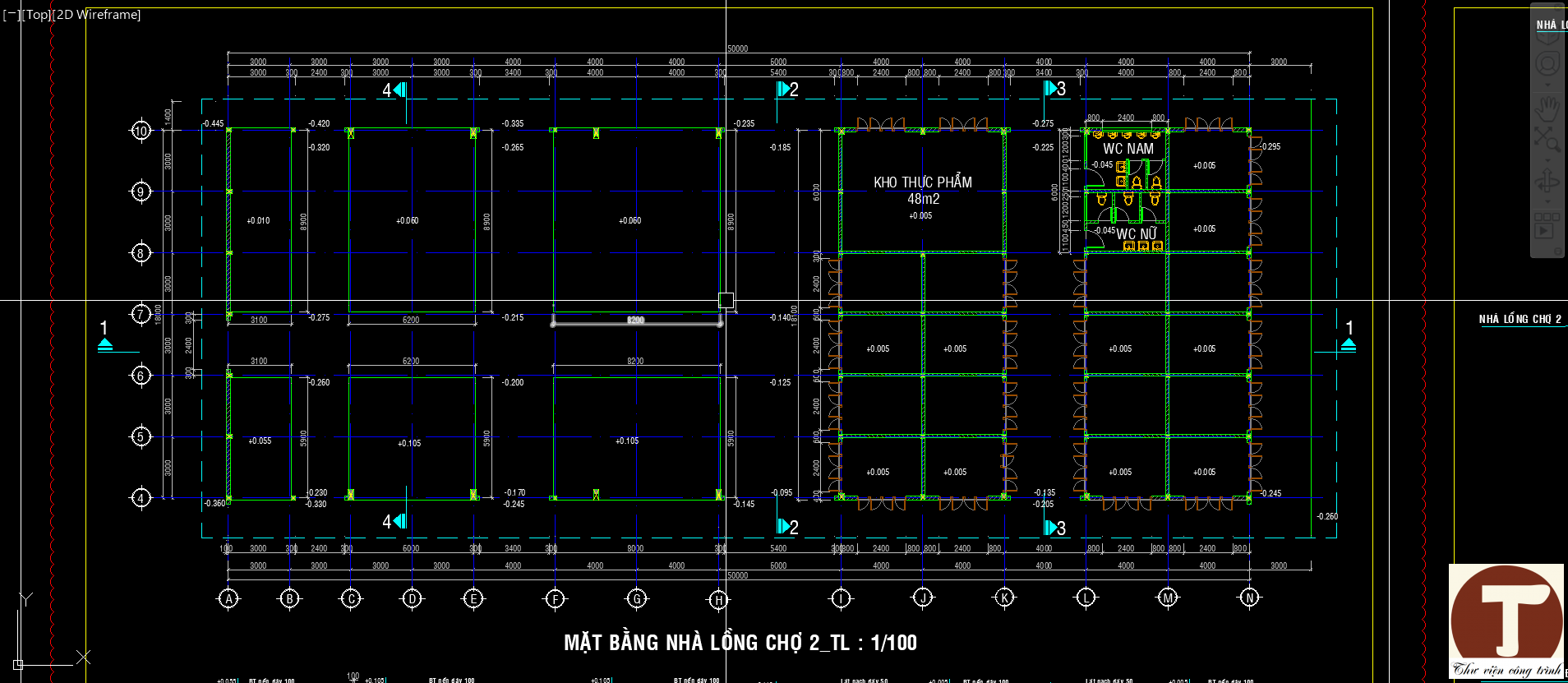
Task: Select the selected 8200 dimension's middle text grip
Action: pos(635,321)
